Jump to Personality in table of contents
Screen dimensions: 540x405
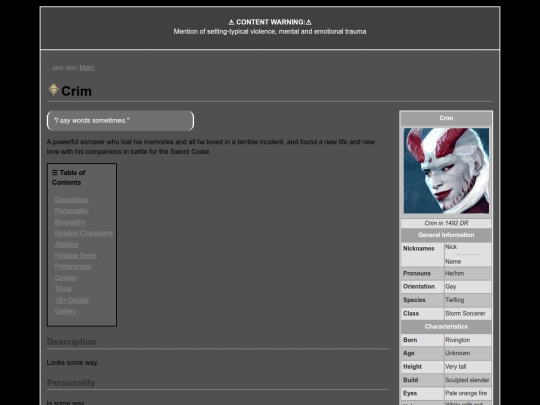[71, 211]
